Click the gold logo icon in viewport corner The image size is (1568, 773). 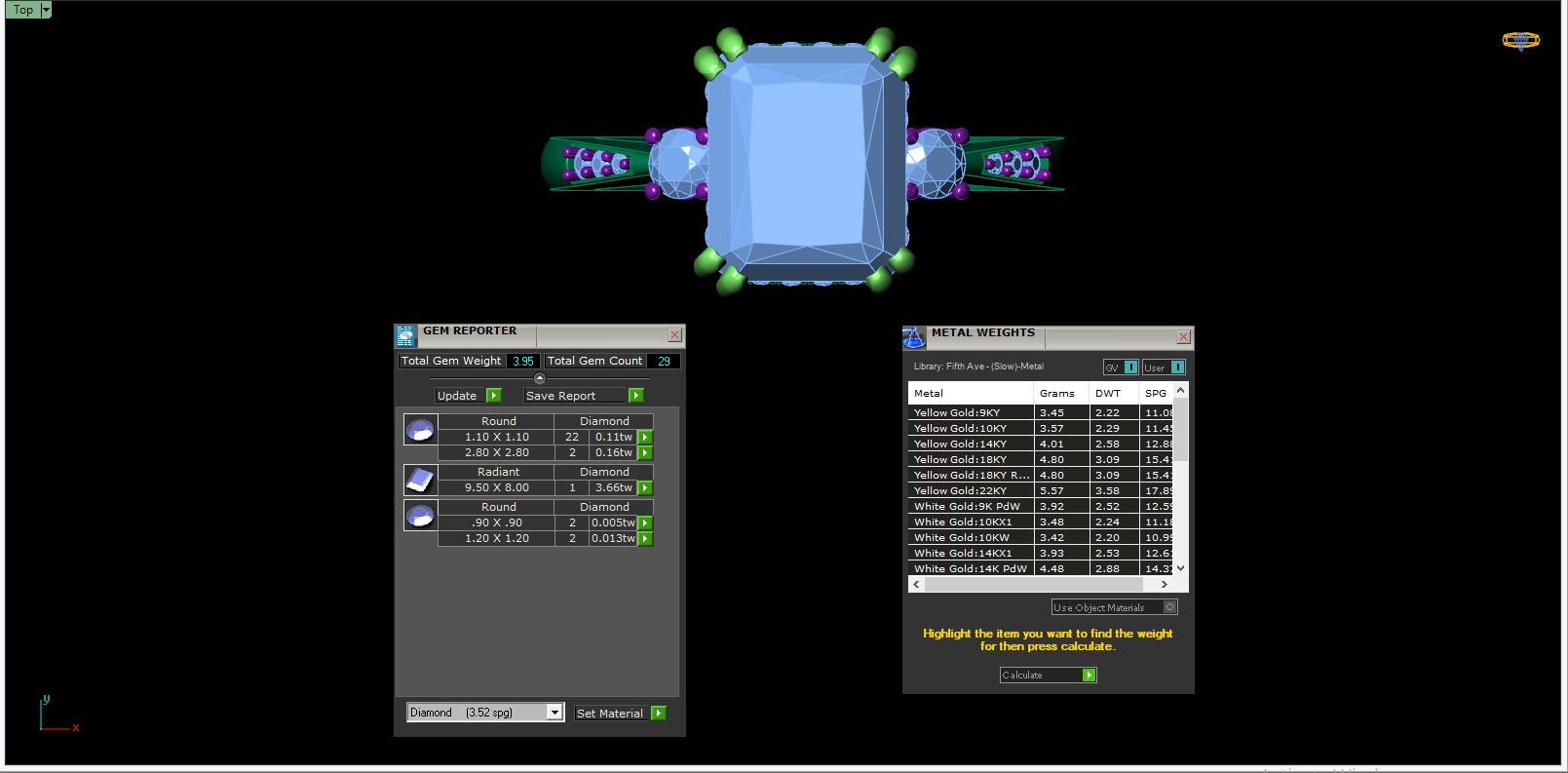click(1519, 41)
